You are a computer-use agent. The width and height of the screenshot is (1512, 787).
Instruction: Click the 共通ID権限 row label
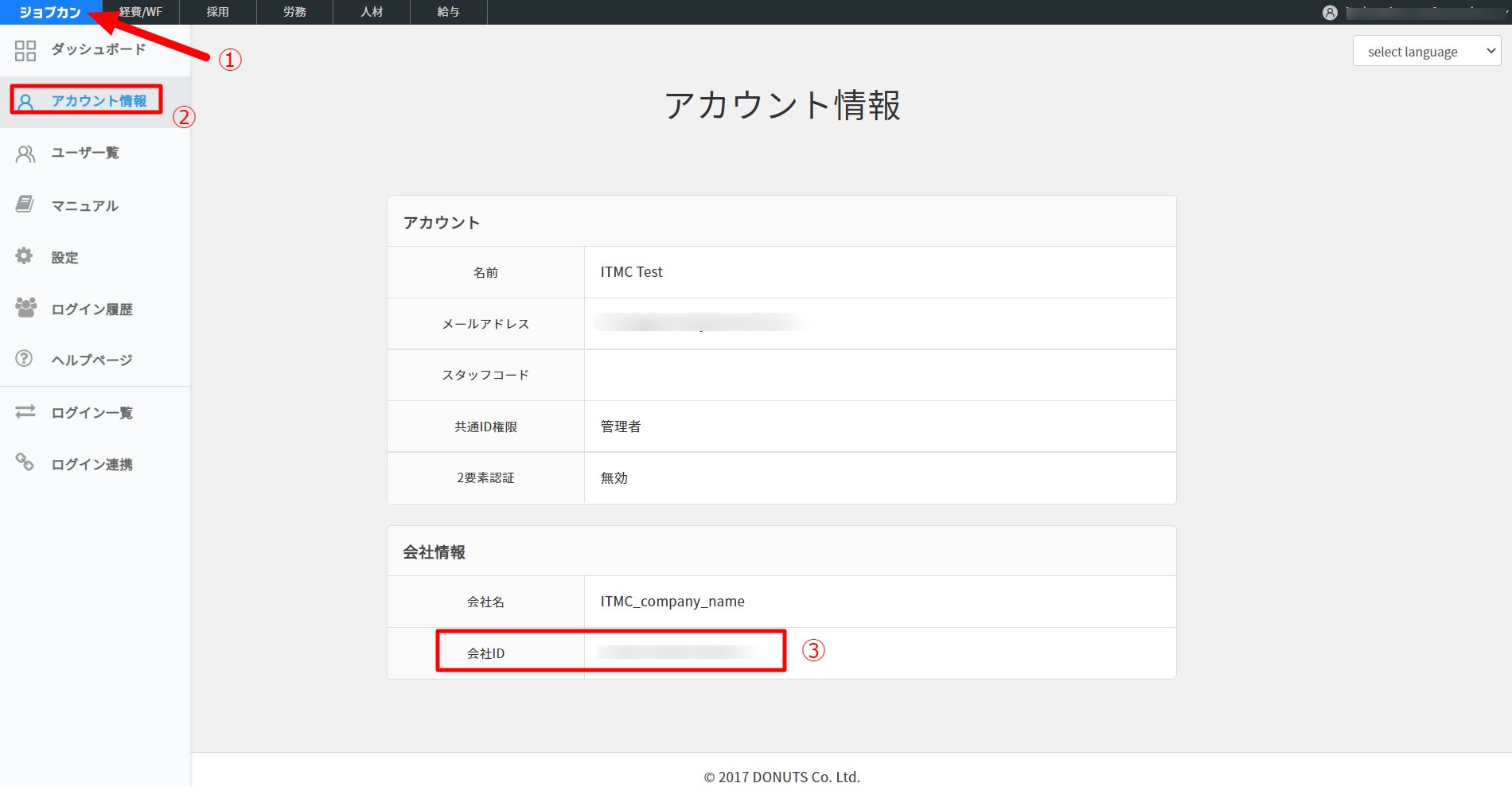[x=485, y=427]
